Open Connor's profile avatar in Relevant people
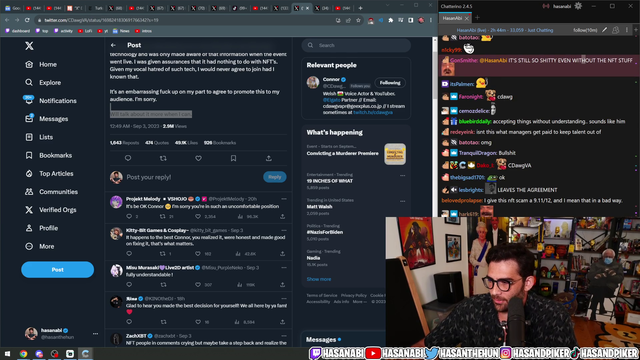This screenshot has height=360, width=640. pyautogui.click(x=313, y=82)
